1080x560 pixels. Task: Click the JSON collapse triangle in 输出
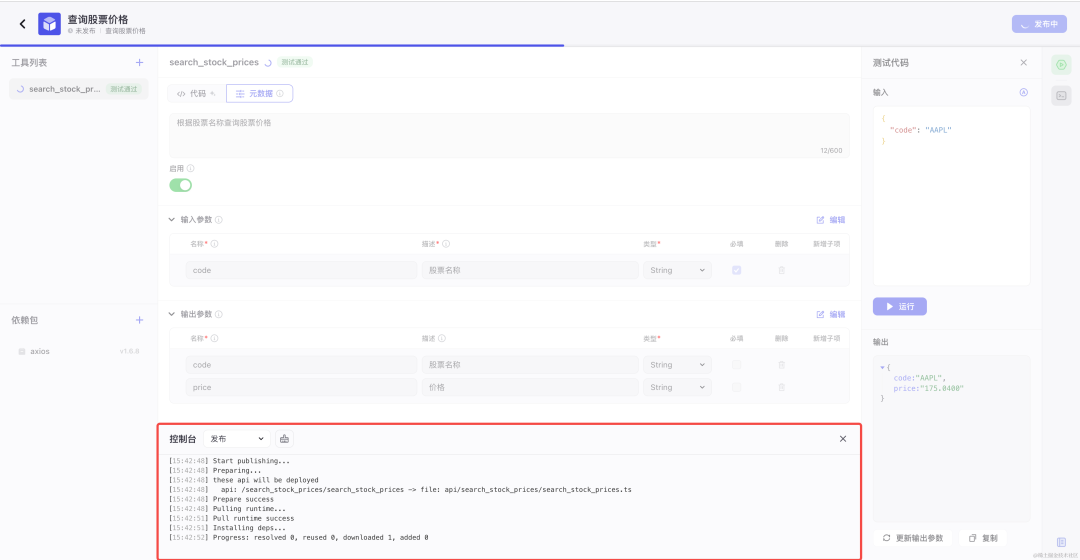point(882,367)
